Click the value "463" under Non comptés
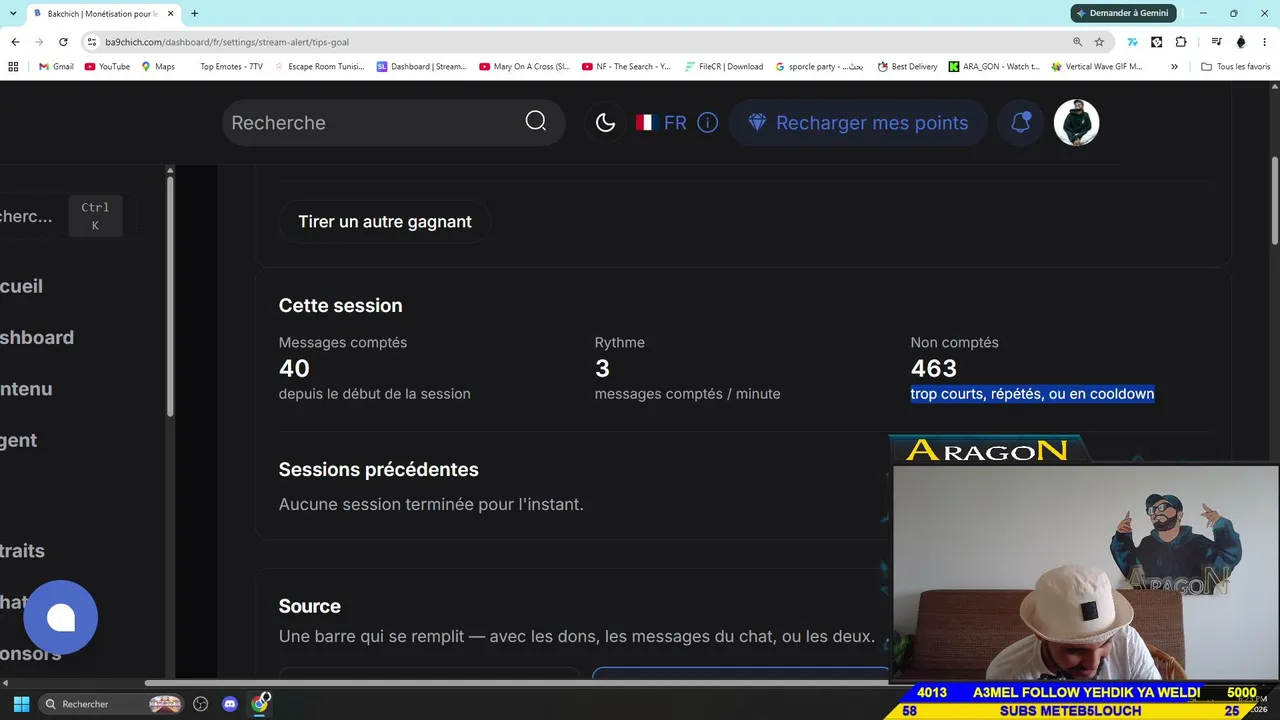 [x=934, y=368]
